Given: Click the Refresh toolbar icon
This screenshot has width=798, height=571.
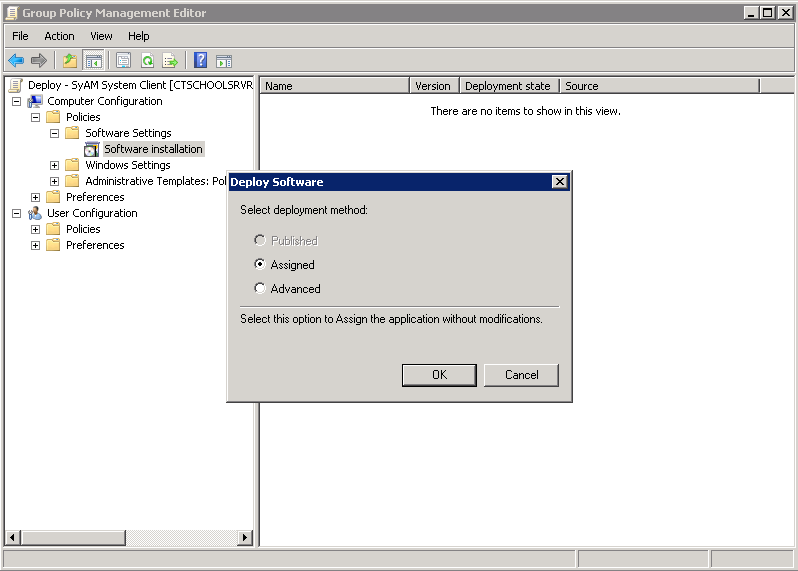Looking at the screenshot, I should [147, 60].
